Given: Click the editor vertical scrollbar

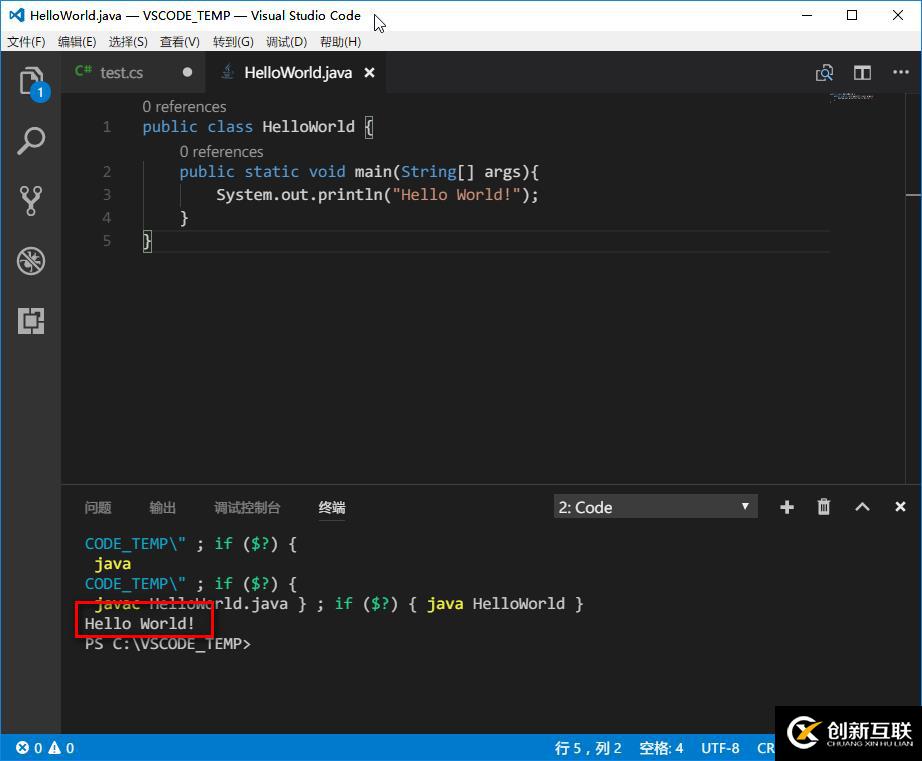Looking at the screenshot, I should pos(913,288).
